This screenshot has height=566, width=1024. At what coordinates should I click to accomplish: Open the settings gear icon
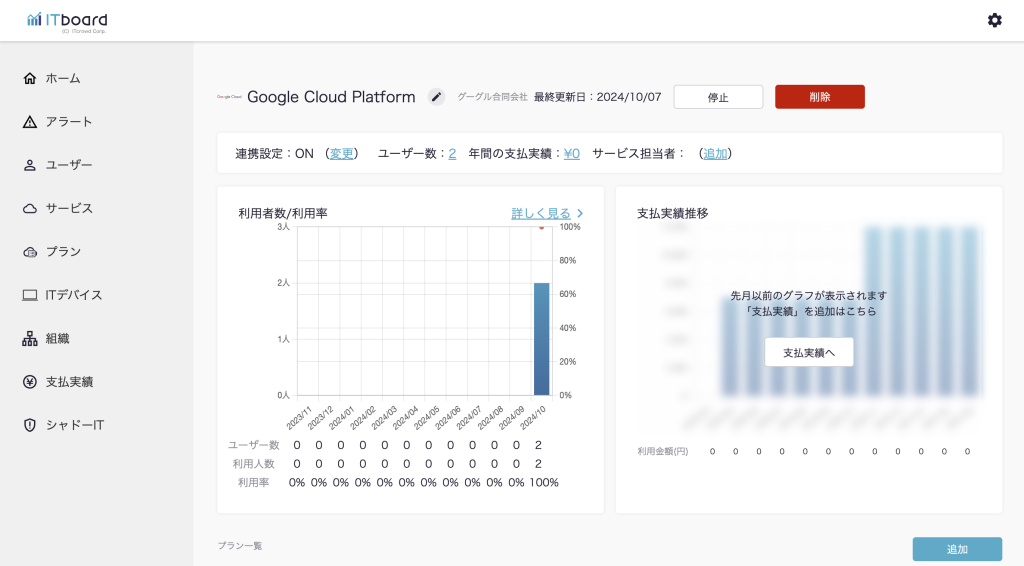[x=994, y=20]
